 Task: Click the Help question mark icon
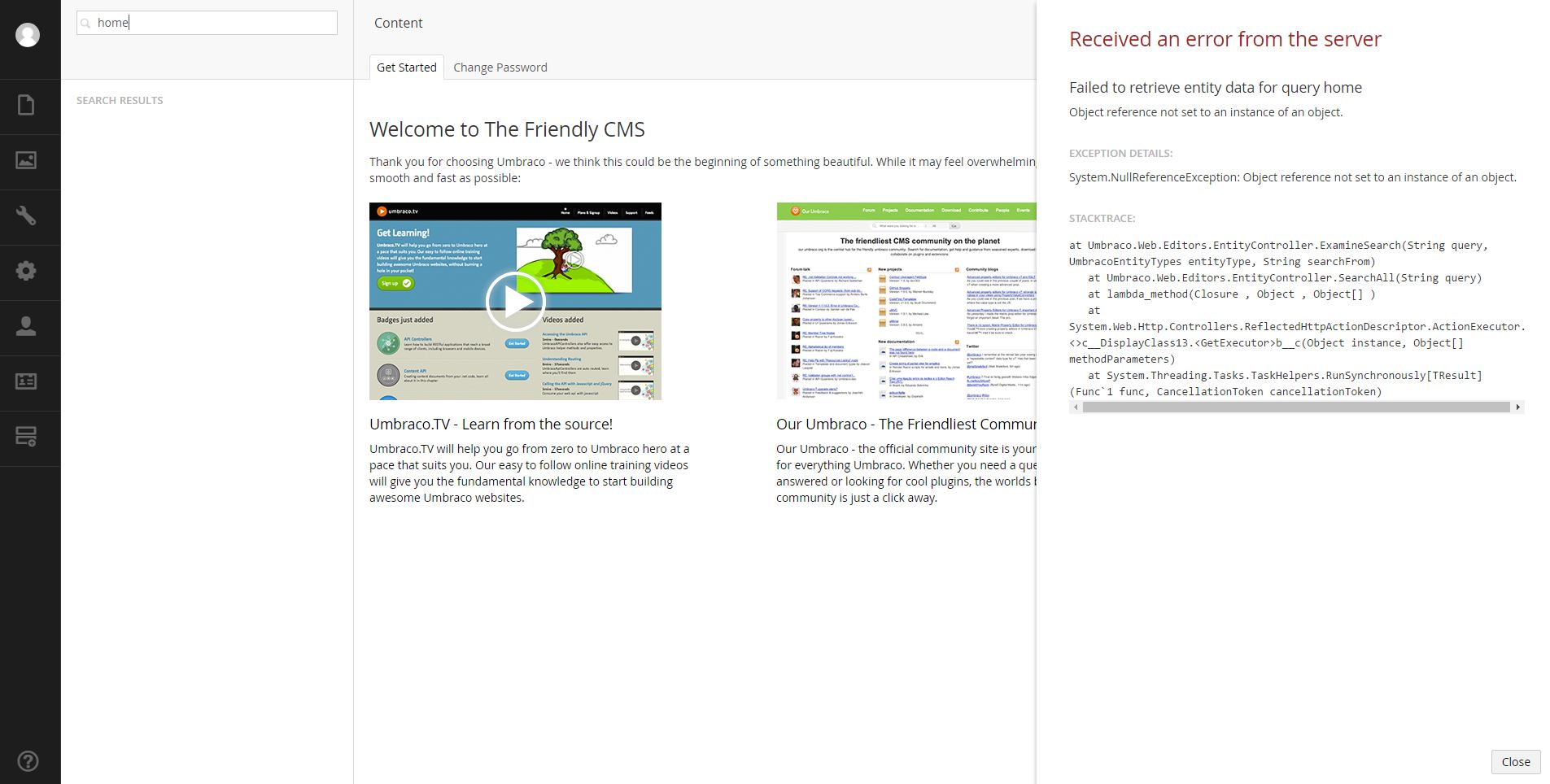(28, 762)
